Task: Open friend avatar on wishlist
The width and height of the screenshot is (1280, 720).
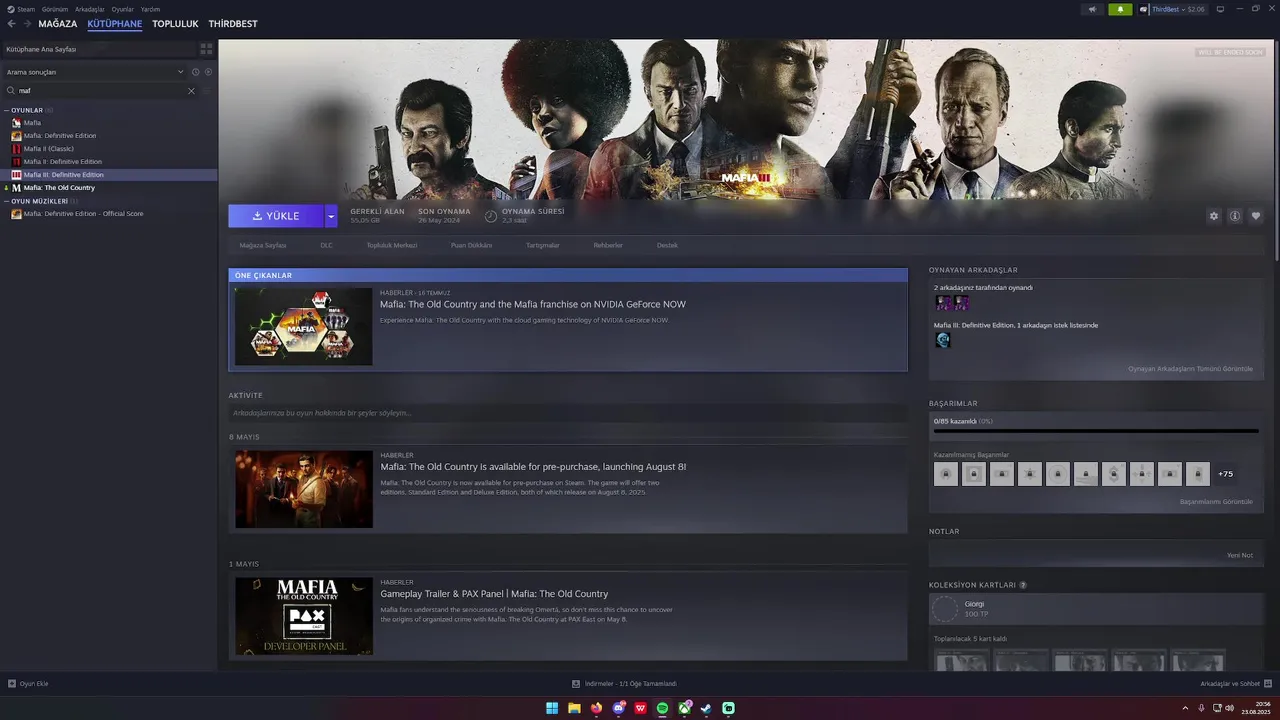Action: coord(942,340)
